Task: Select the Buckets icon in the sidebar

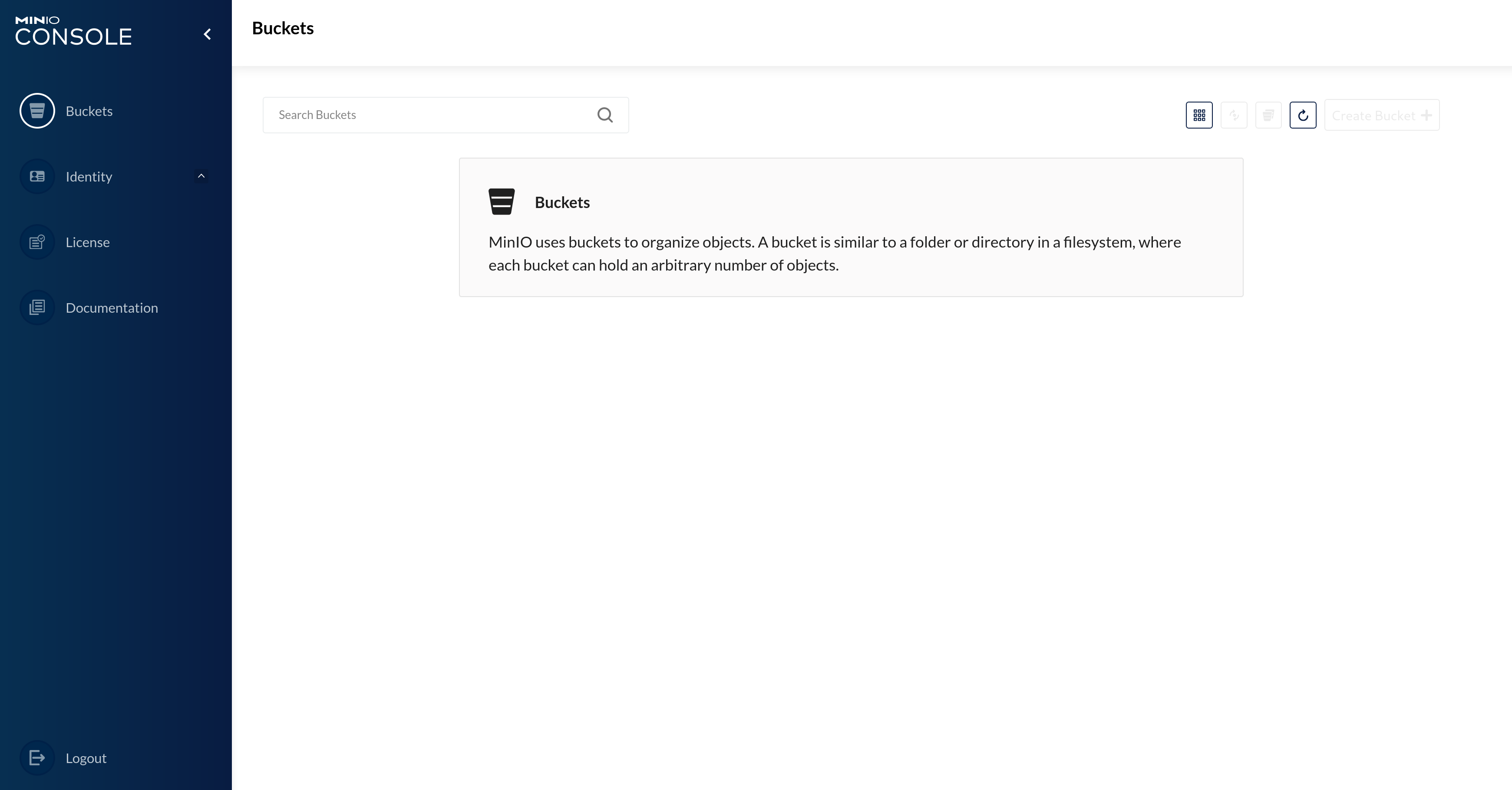Action: point(37,110)
